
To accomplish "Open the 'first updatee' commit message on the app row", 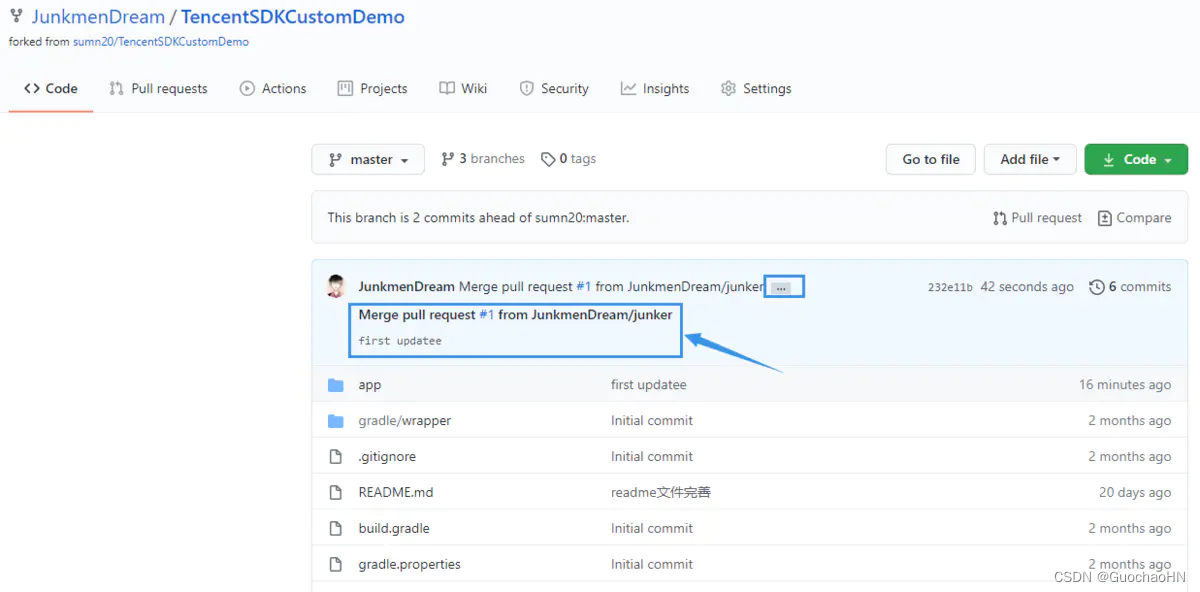I will click(x=649, y=385).
